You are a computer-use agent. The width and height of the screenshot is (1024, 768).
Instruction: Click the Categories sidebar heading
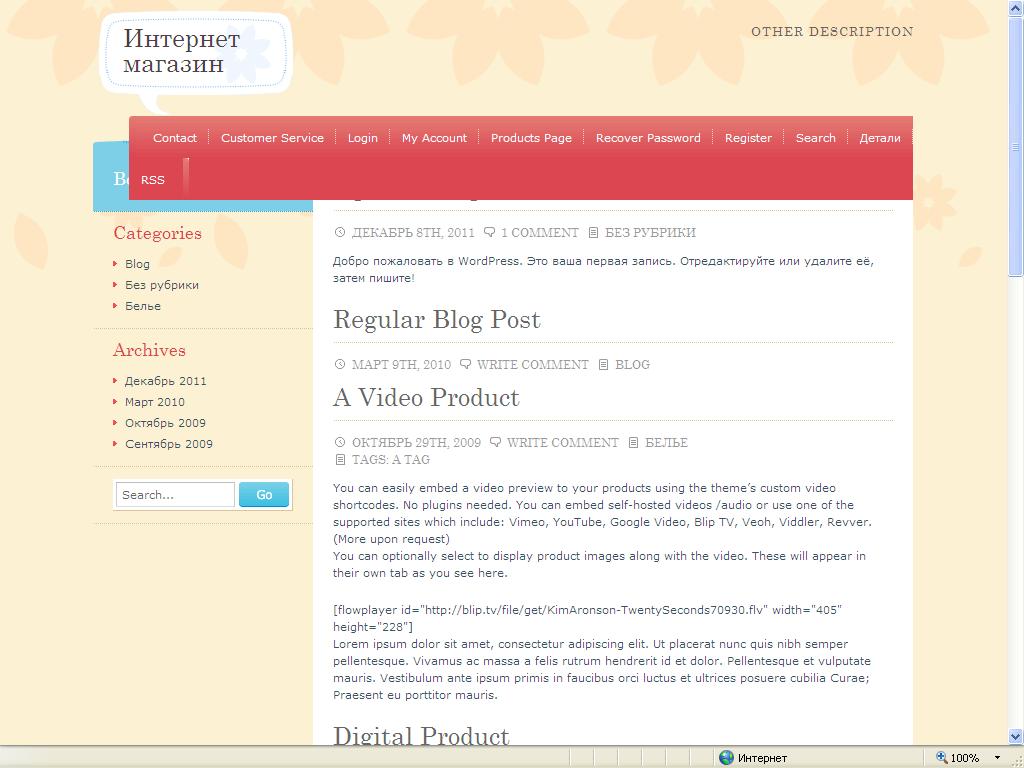tap(157, 233)
